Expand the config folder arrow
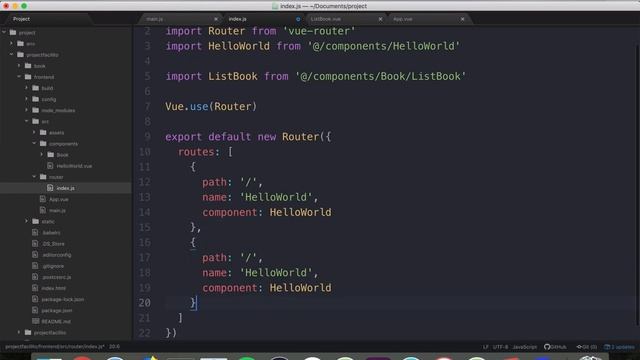640x360 pixels. 27,99
